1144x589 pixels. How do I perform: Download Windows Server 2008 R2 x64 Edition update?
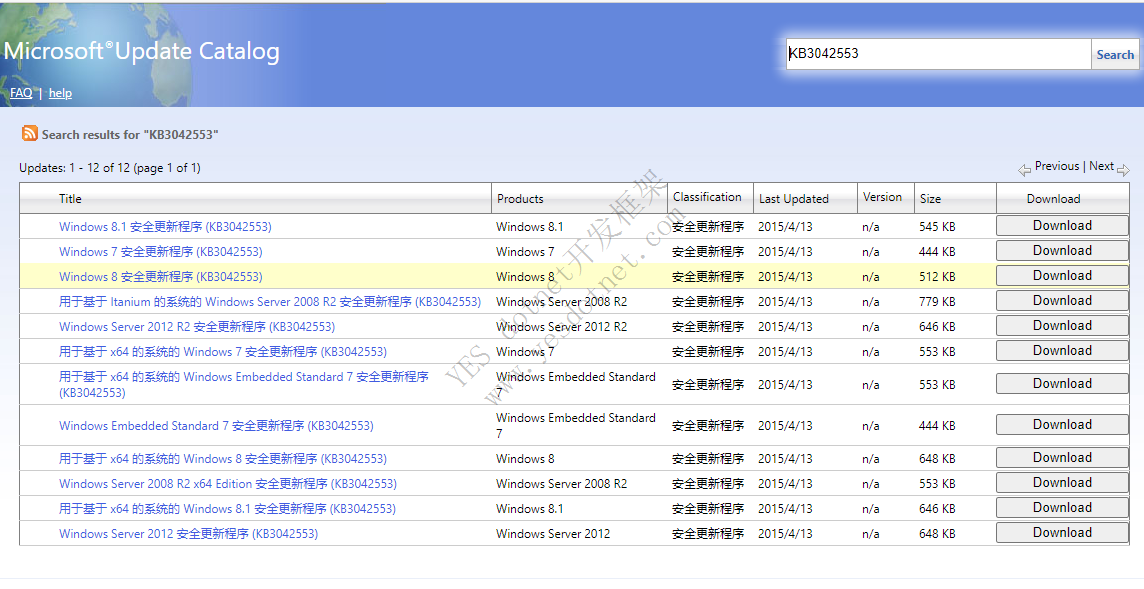pos(1062,483)
